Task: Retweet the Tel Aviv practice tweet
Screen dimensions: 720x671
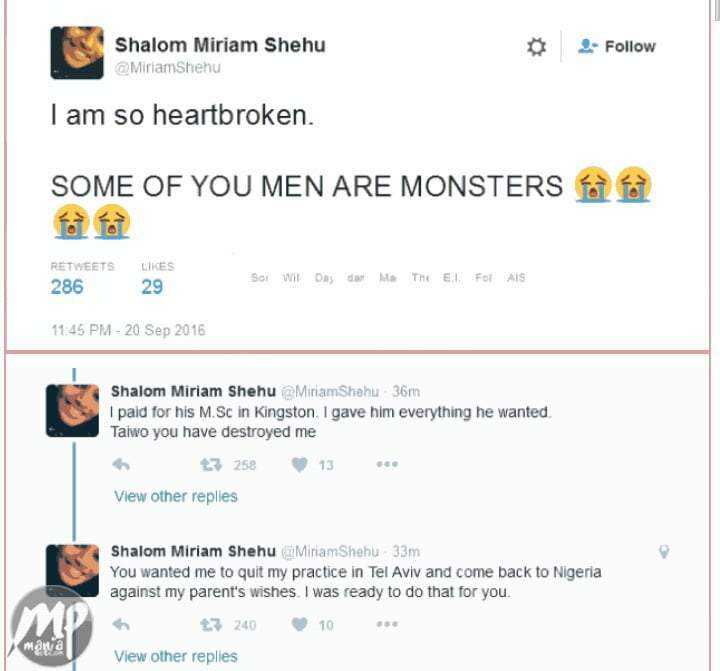Action: point(211,625)
